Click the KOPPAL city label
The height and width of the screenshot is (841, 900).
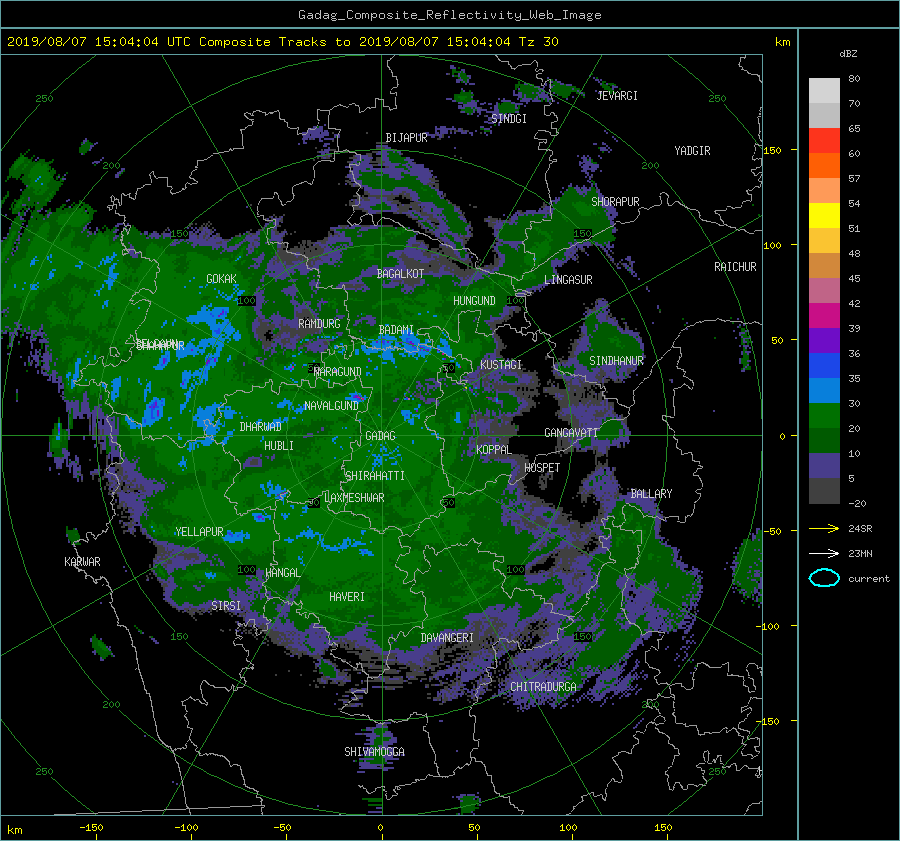click(494, 450)
